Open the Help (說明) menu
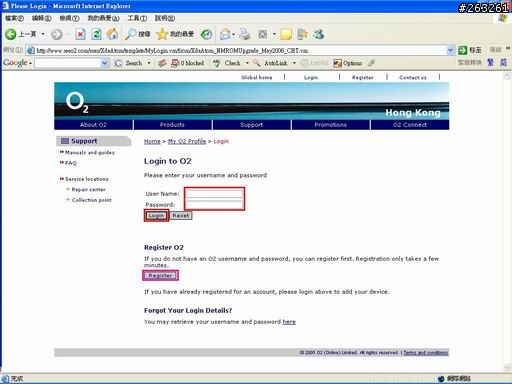This screenshot has height=384, width=512. coord(165,18)
